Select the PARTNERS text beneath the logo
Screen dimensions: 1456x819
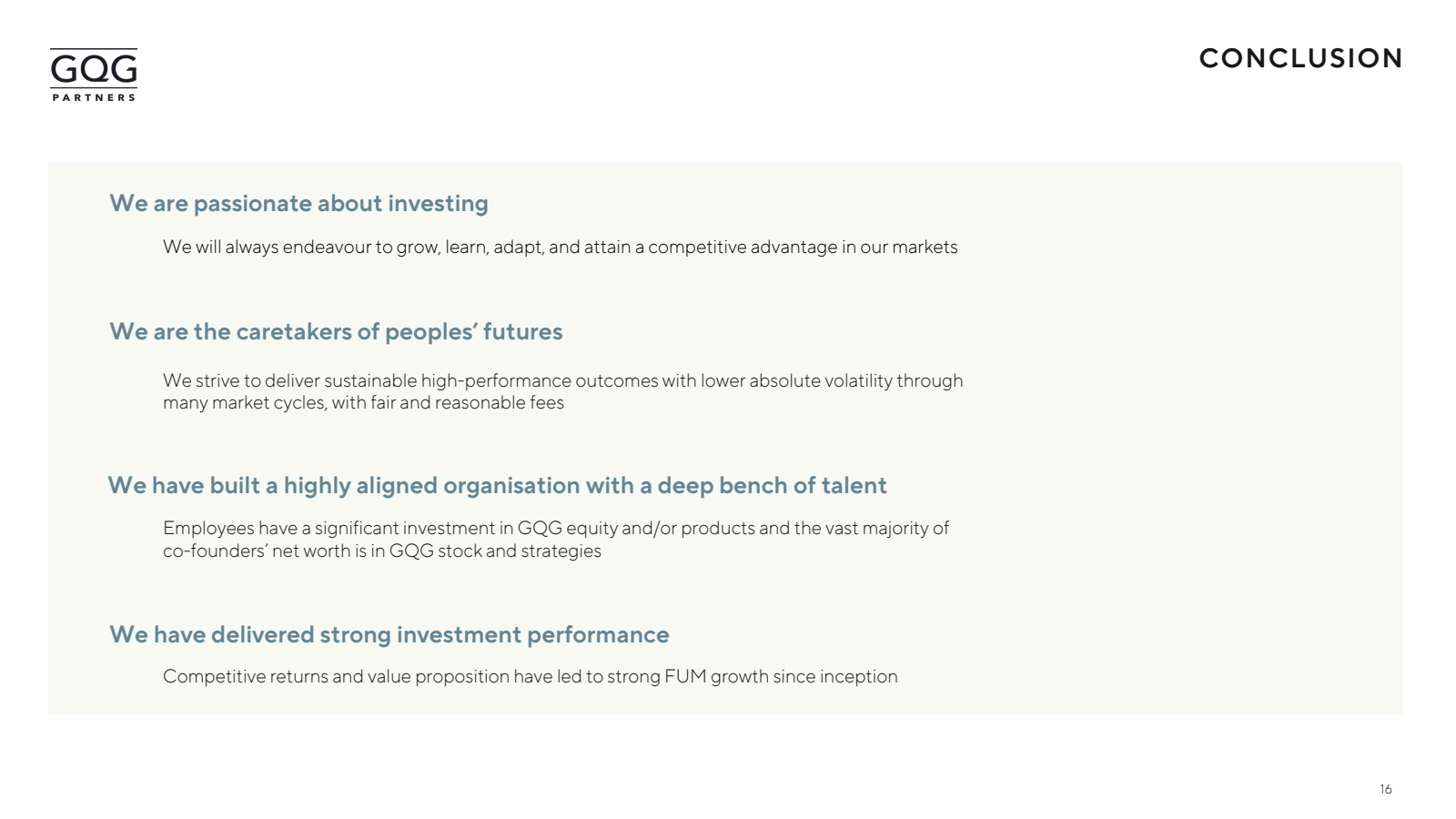click(x=93, y=97)
